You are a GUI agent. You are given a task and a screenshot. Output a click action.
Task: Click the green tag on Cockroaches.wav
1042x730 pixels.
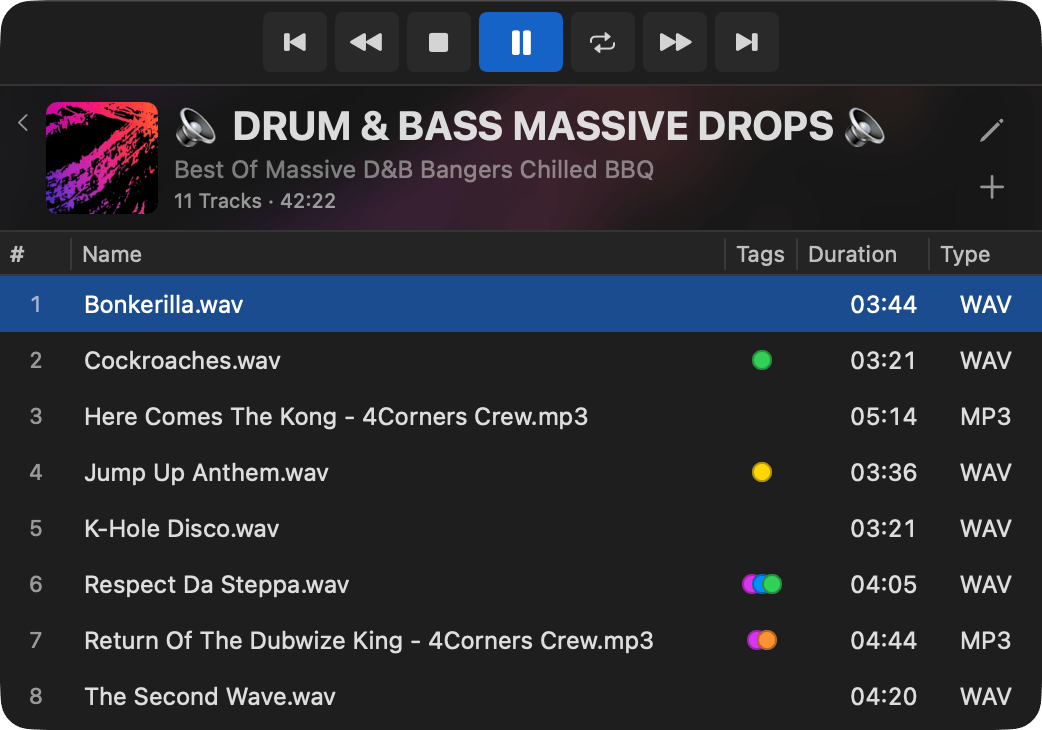pyautogui.click(x=762, y=360)
